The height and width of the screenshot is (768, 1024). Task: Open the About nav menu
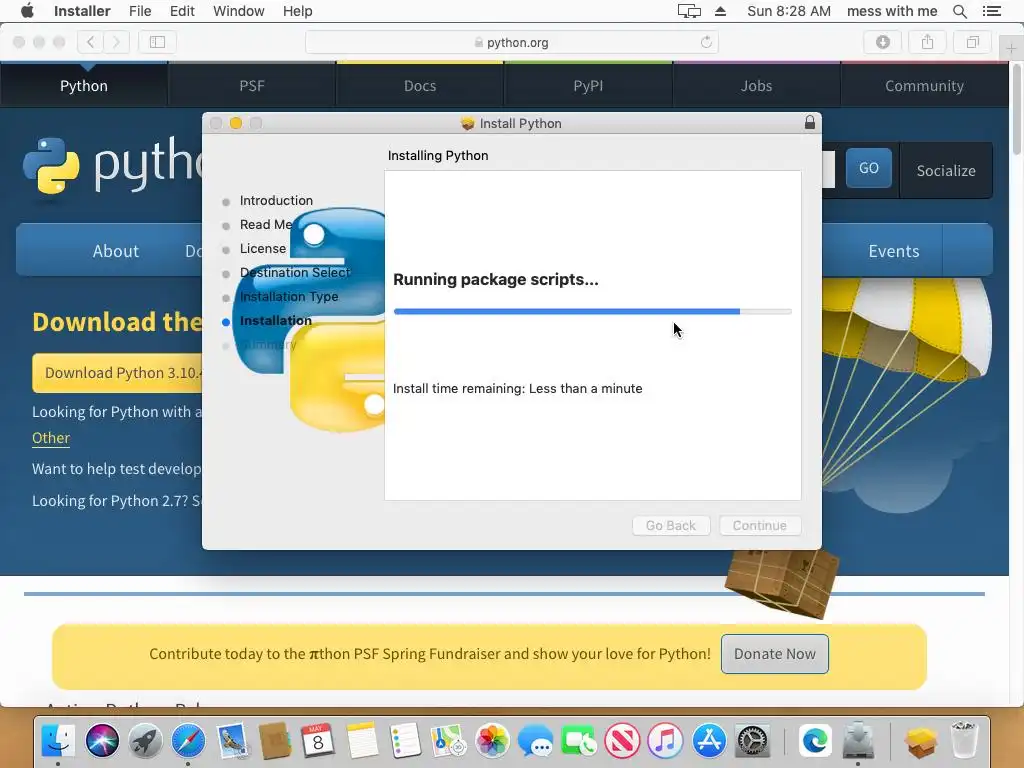click(x=116, y=251)
